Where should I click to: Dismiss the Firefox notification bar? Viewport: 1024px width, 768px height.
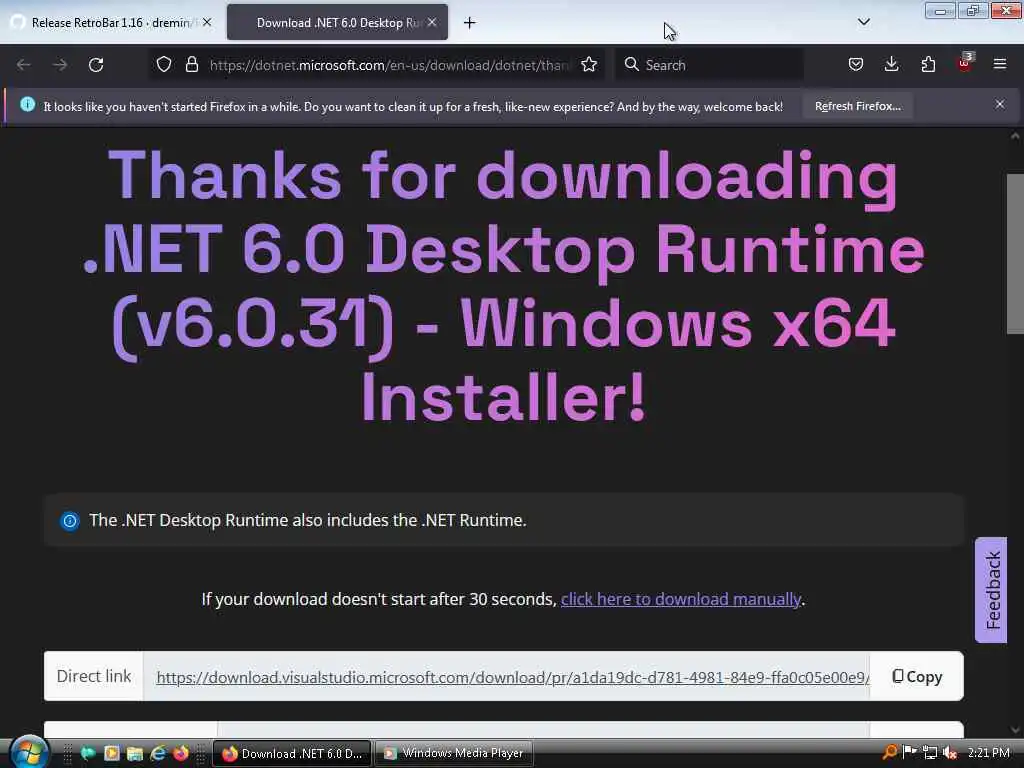coord(1000,104)
